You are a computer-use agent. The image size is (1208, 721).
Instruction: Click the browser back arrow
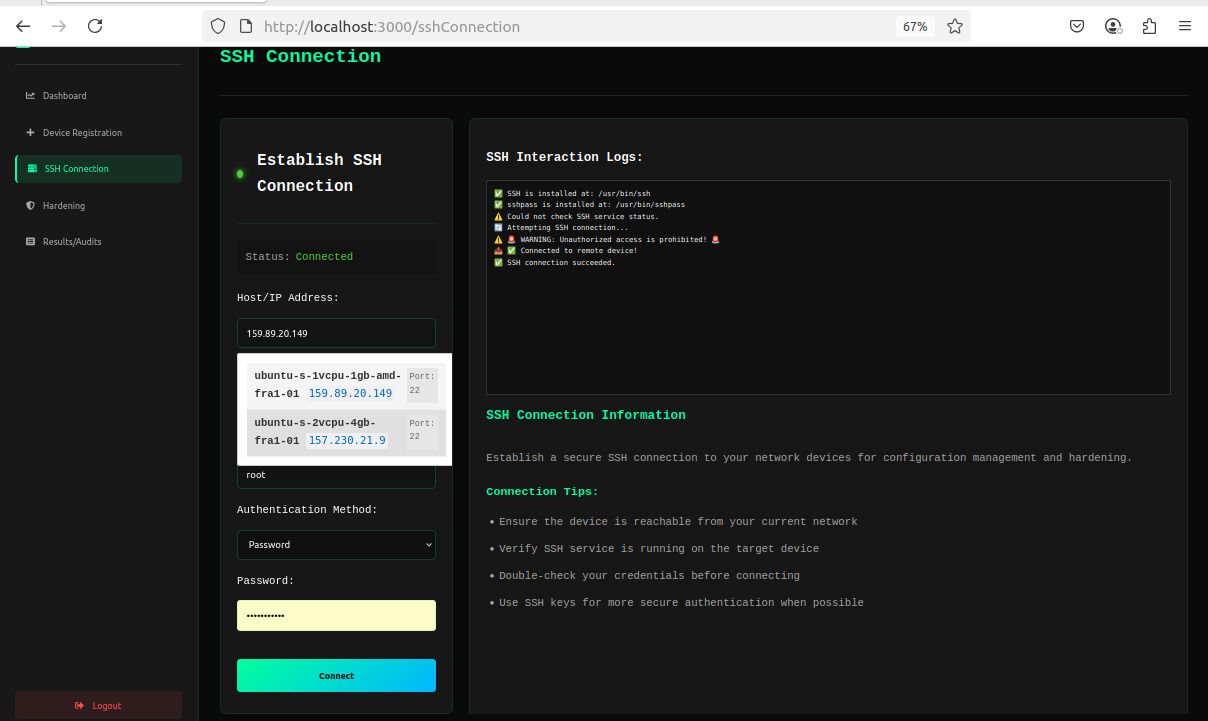[x=23, y=26]
